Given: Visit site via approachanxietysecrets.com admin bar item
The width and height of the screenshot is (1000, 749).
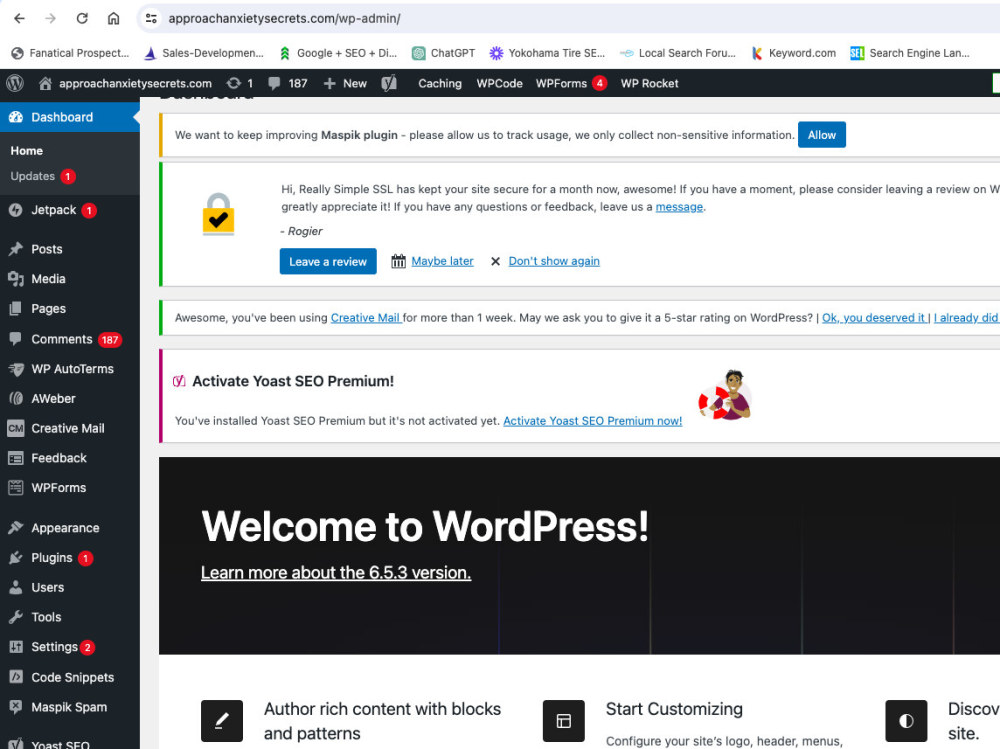Looking at the screenshot, I should click(x=126, y=84).
